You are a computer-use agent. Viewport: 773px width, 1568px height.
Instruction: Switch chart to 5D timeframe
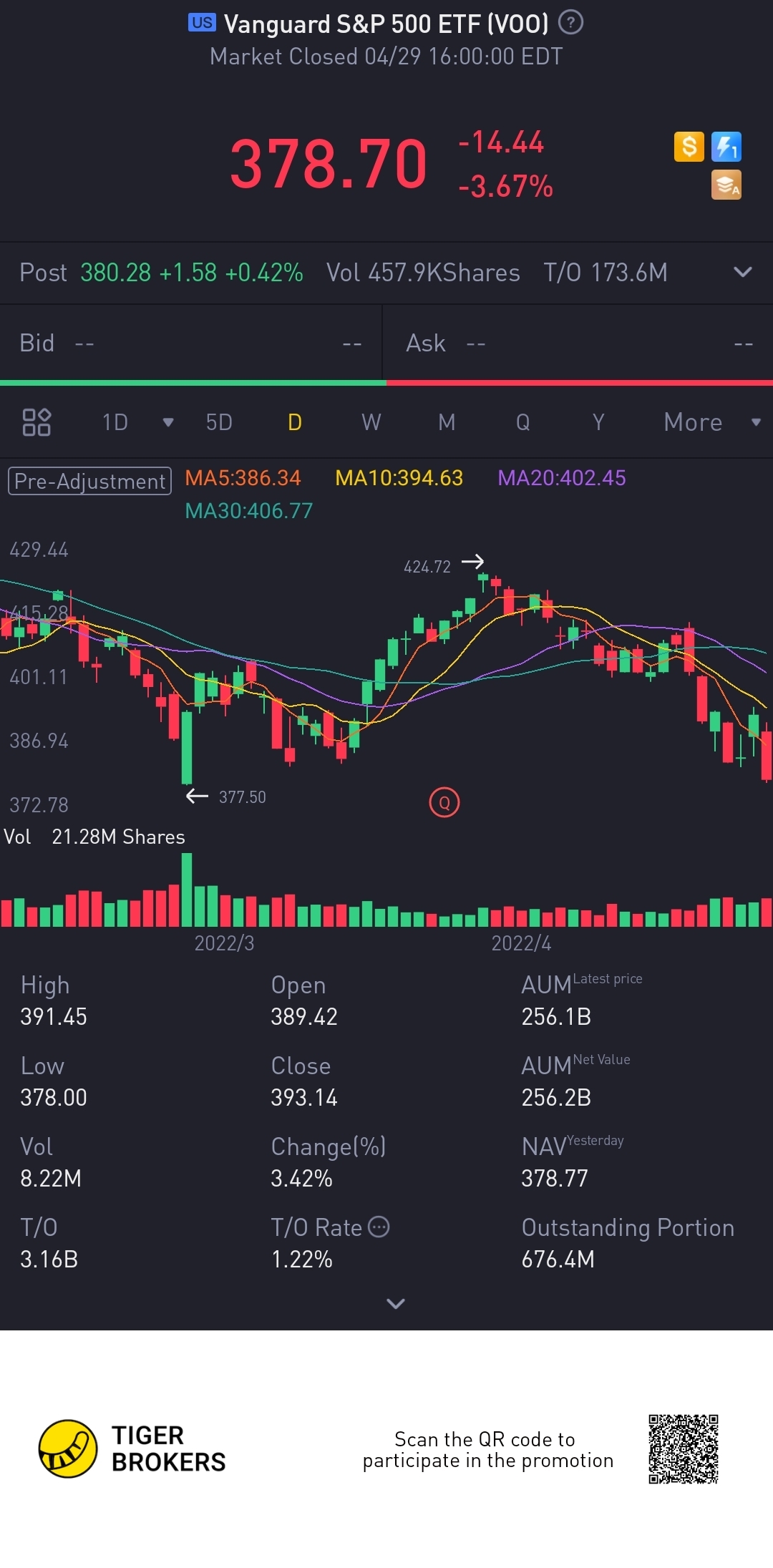click(x=219, y=422)
